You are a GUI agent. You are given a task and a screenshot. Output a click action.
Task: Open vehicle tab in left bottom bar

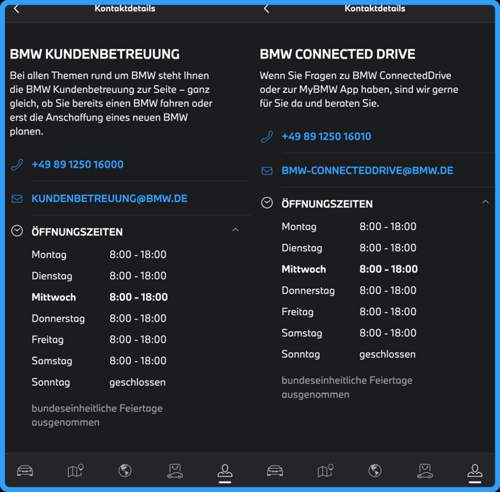pyautogui.click(x=25, y=471)
